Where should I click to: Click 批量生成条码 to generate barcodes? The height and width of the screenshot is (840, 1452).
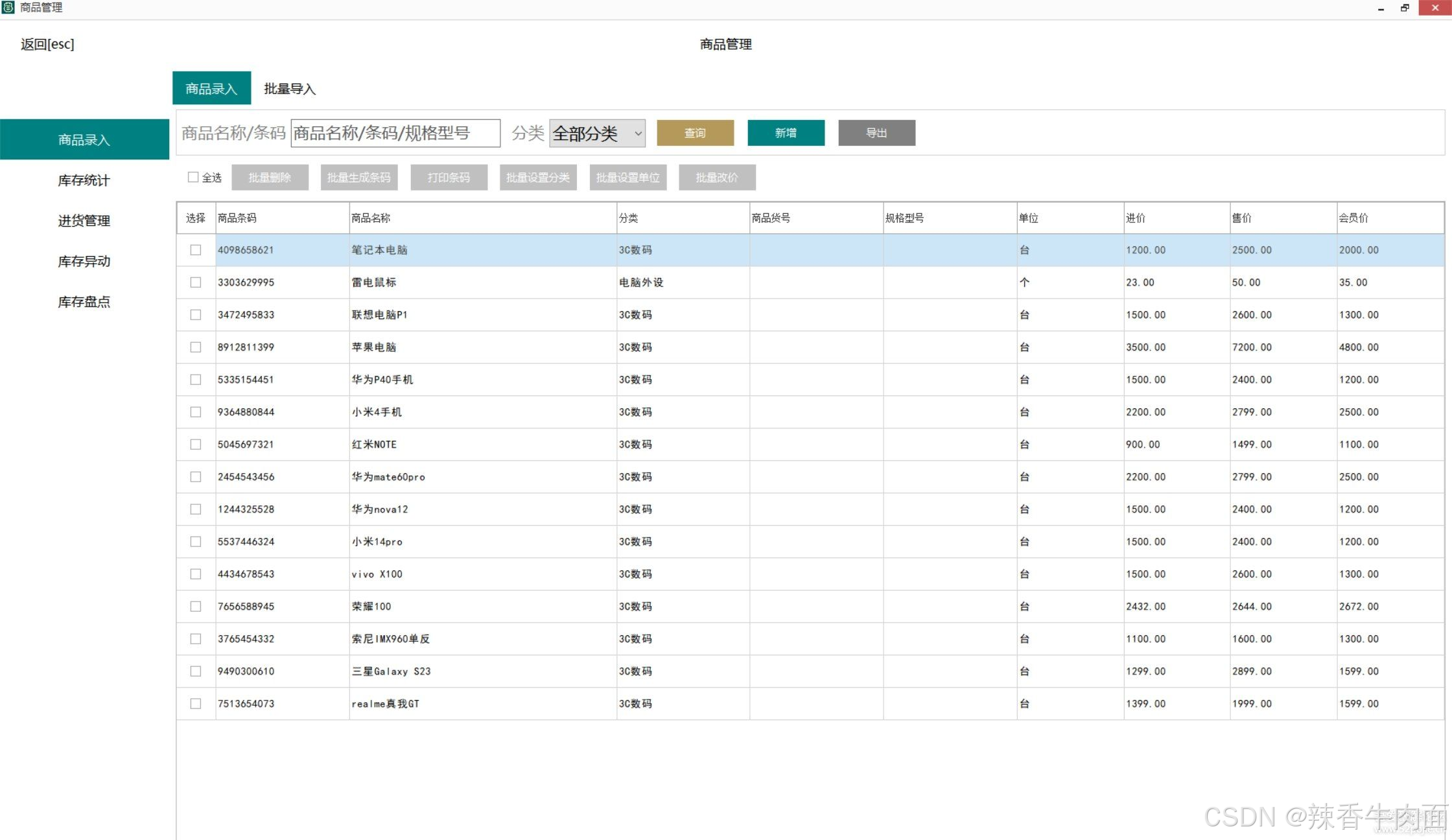[x=359, y=177]
